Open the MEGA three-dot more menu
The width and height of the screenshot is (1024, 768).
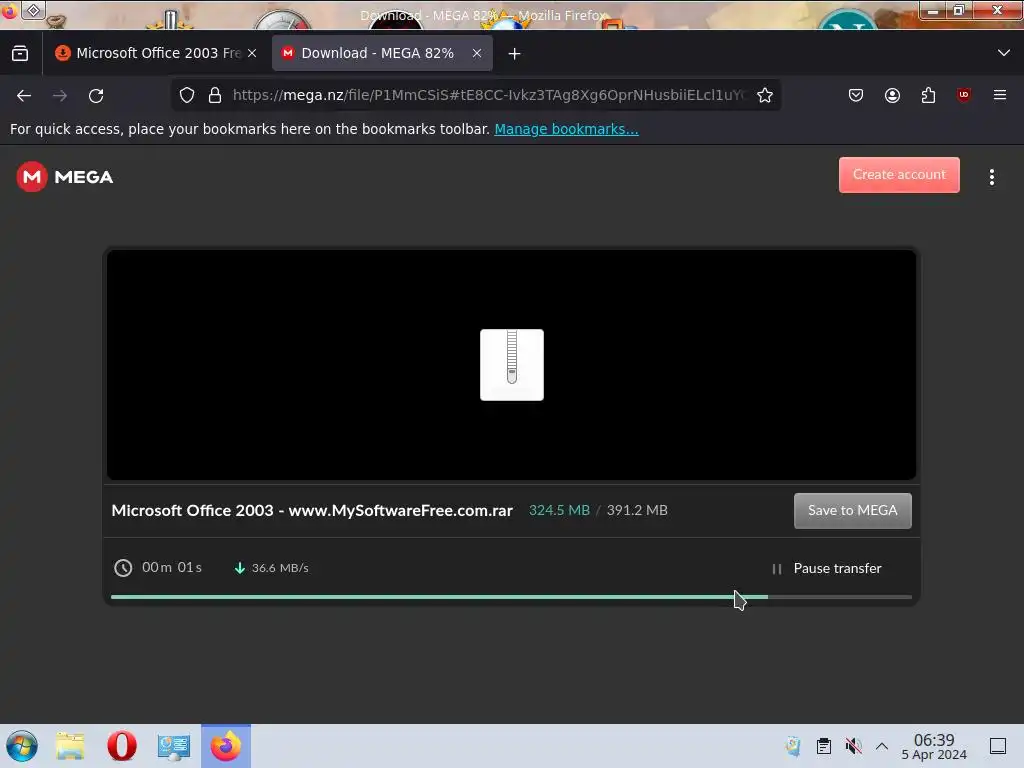click(991, 177)
